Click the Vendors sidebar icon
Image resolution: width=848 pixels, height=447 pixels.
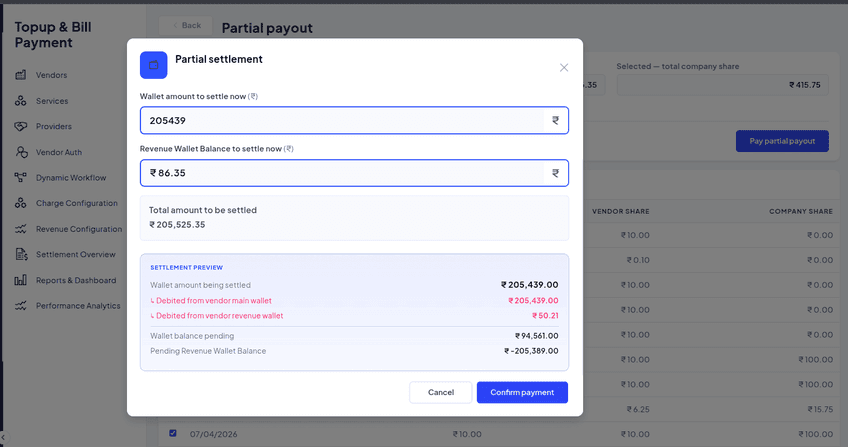click(x=21, y=75)
